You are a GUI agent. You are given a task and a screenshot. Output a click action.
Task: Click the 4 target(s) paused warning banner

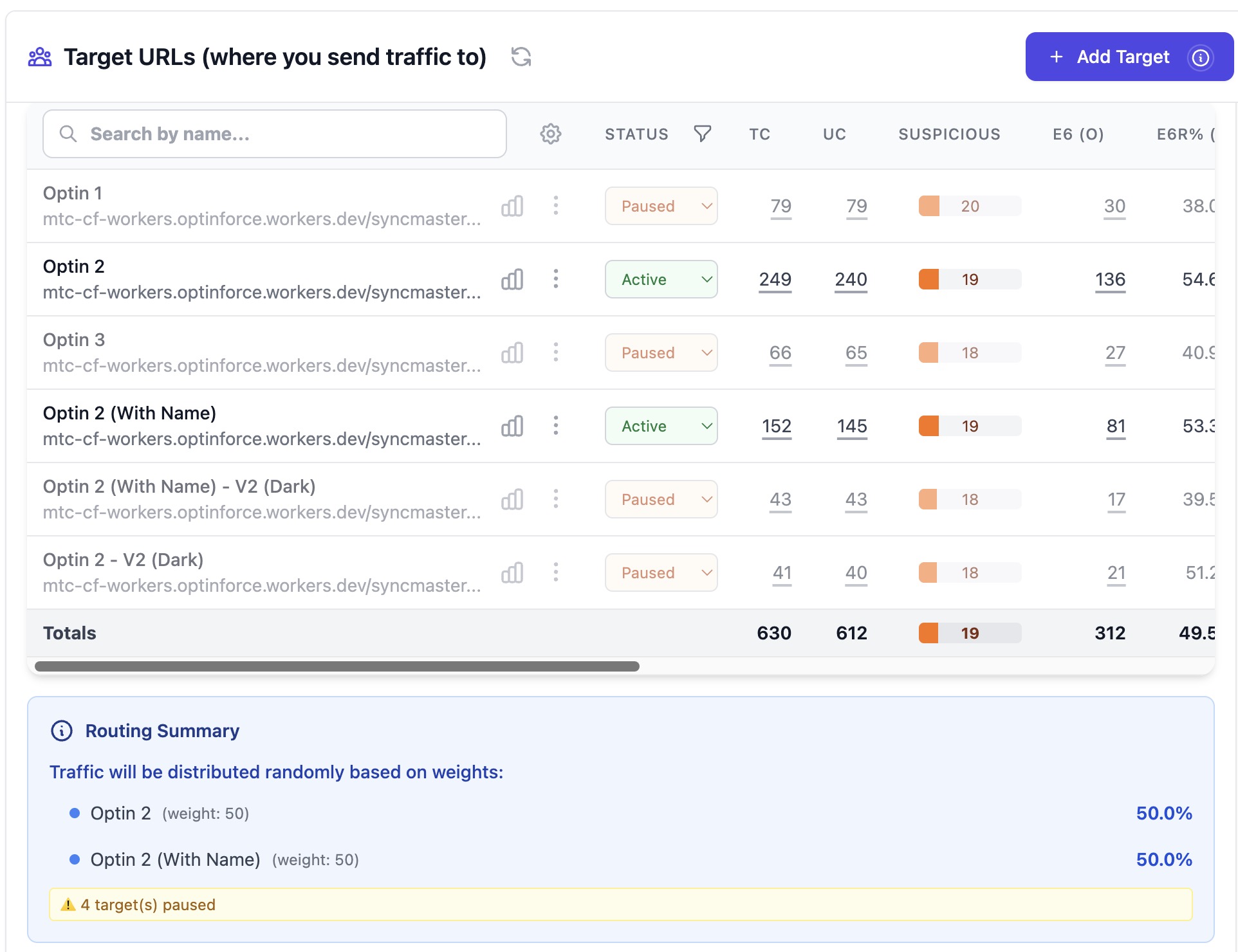point(621,904)
